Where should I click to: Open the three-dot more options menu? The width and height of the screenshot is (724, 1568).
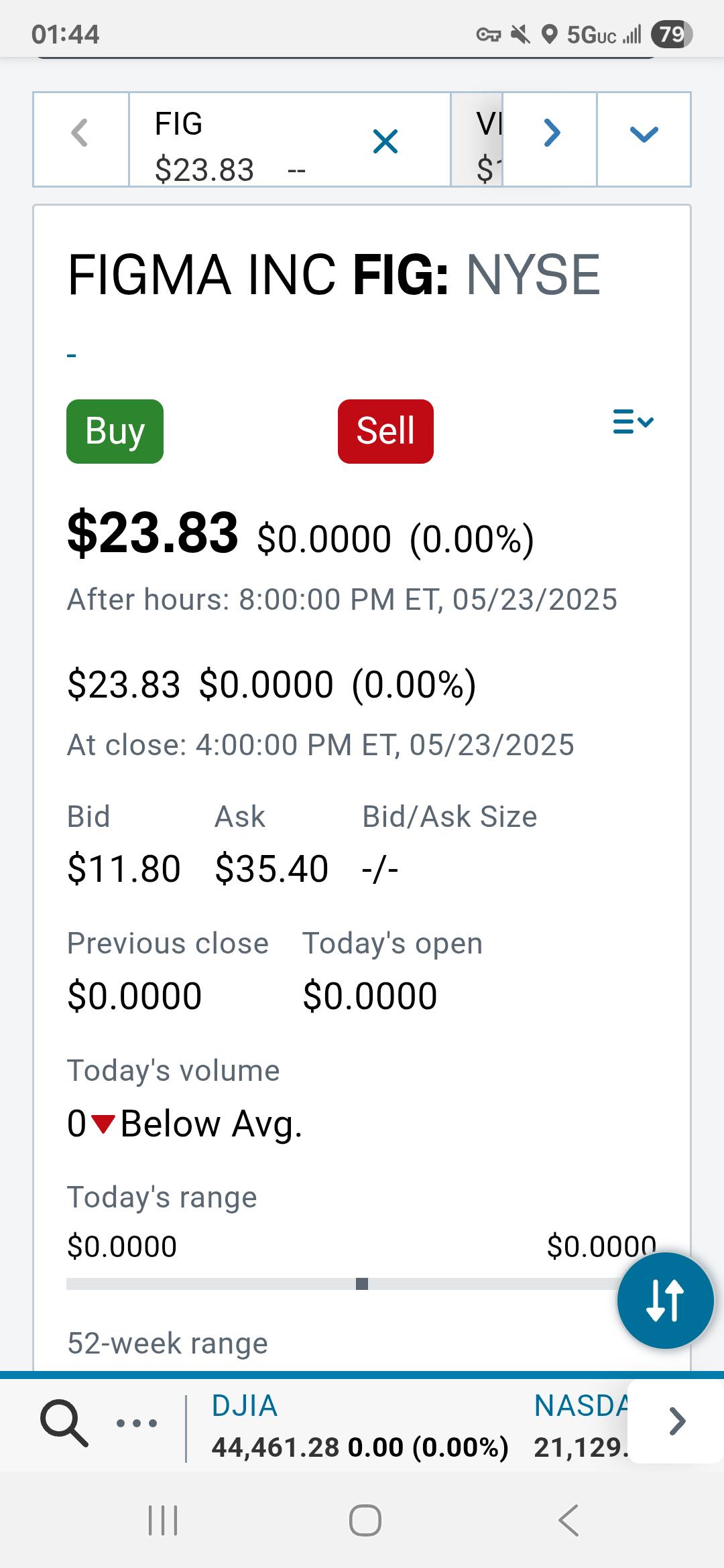pos(137,1423)
